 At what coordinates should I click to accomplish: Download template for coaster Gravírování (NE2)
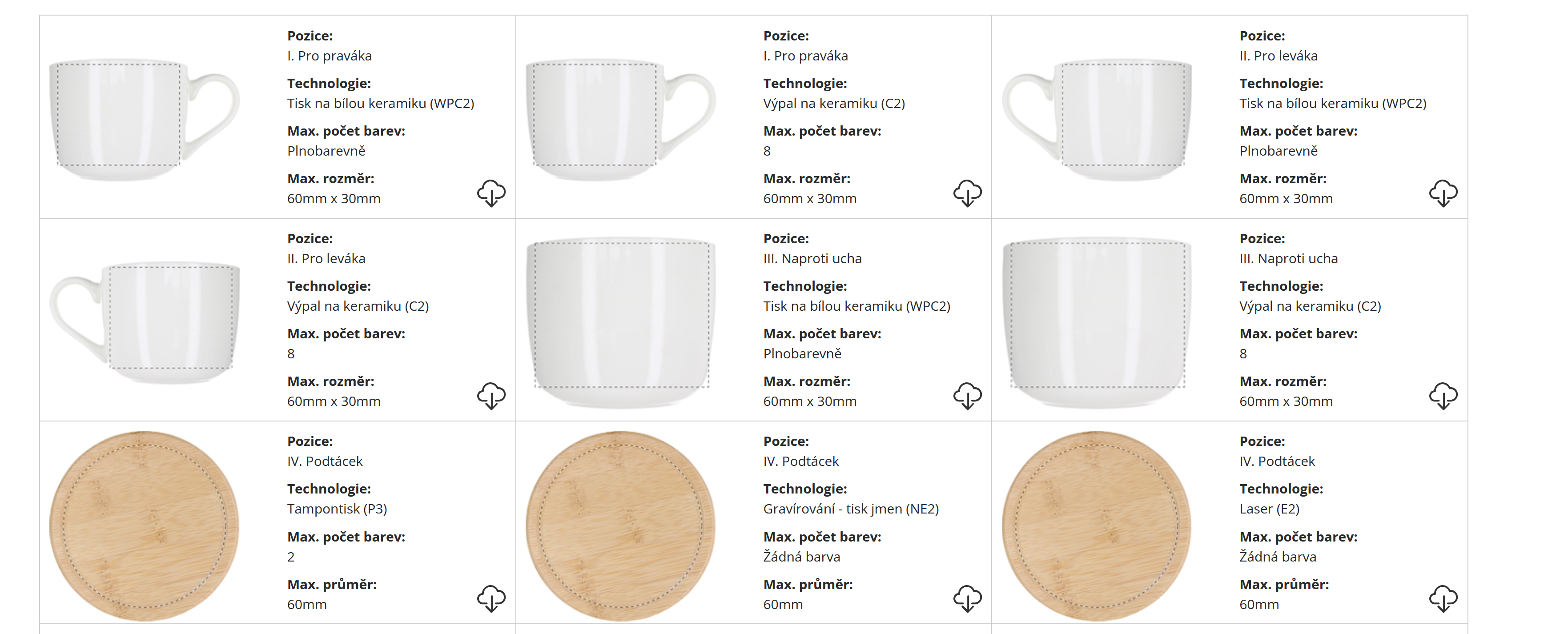(x=967, y=599)
